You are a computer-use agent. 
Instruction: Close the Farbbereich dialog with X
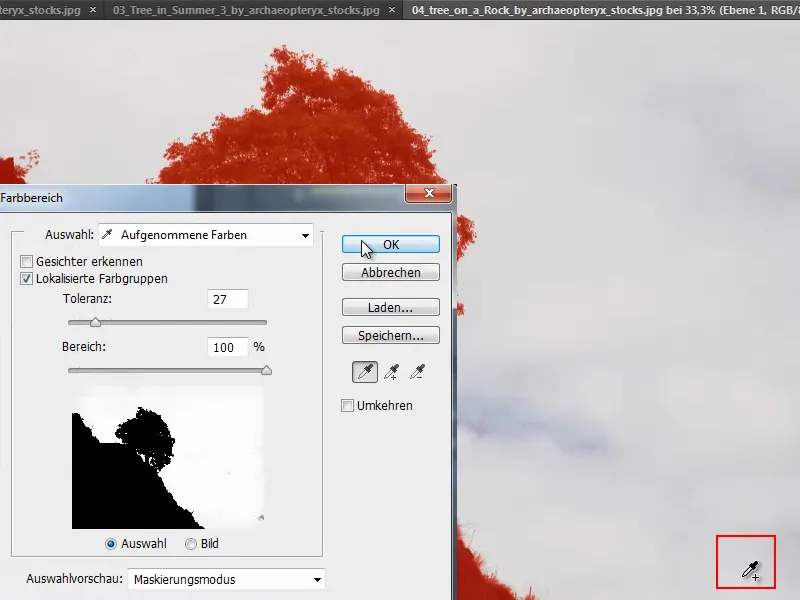click(x=429, y=193)
